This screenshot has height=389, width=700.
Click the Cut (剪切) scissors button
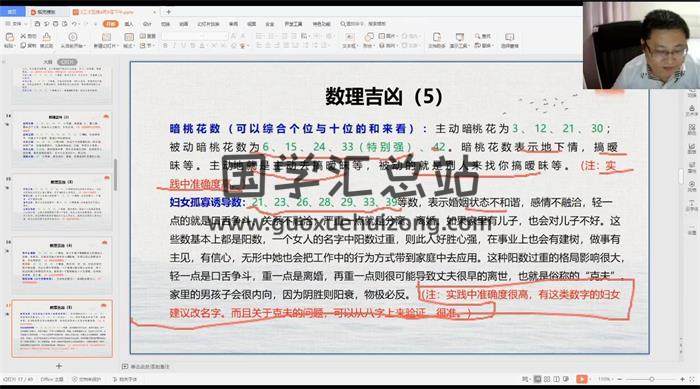tap(28, 36)
